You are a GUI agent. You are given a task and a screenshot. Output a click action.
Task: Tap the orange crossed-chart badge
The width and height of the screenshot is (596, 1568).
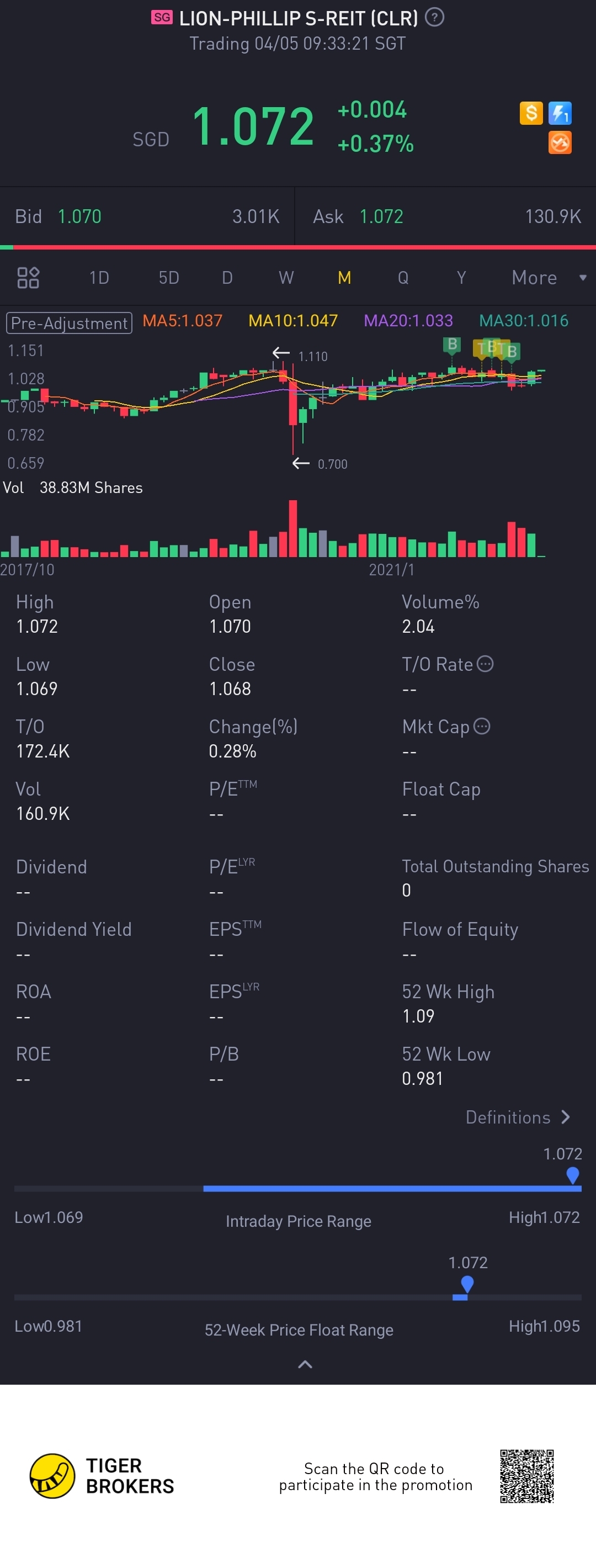click(x=560, y=143)
